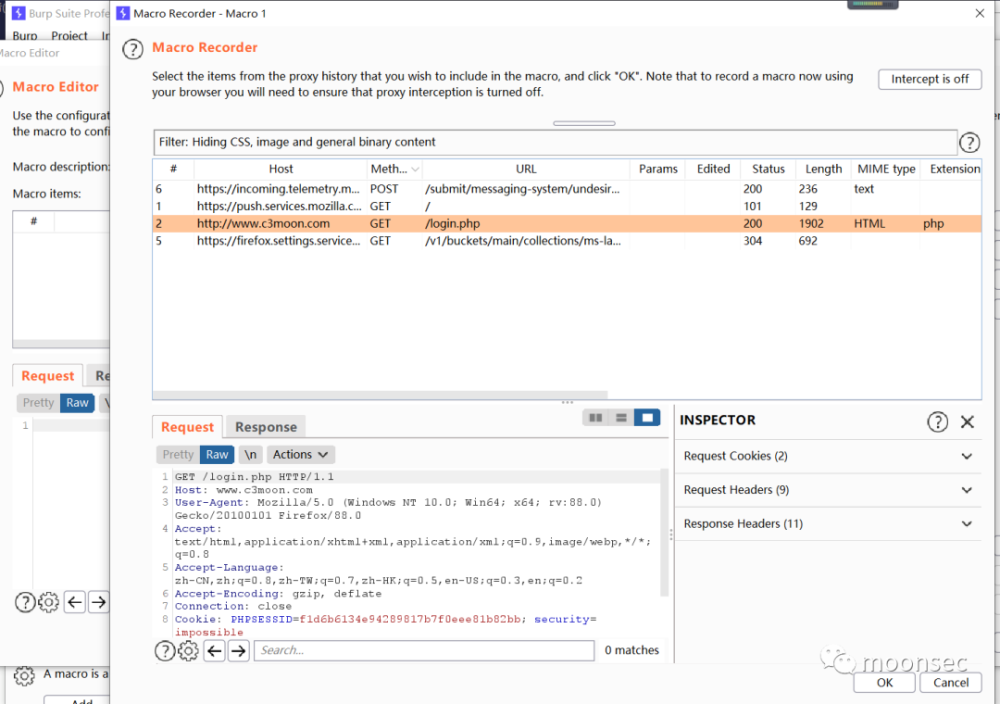Viewport: 1000px width, 704px height.
Task: Select the Request tab in Macro Recorder
Action: tap(187, 427)
